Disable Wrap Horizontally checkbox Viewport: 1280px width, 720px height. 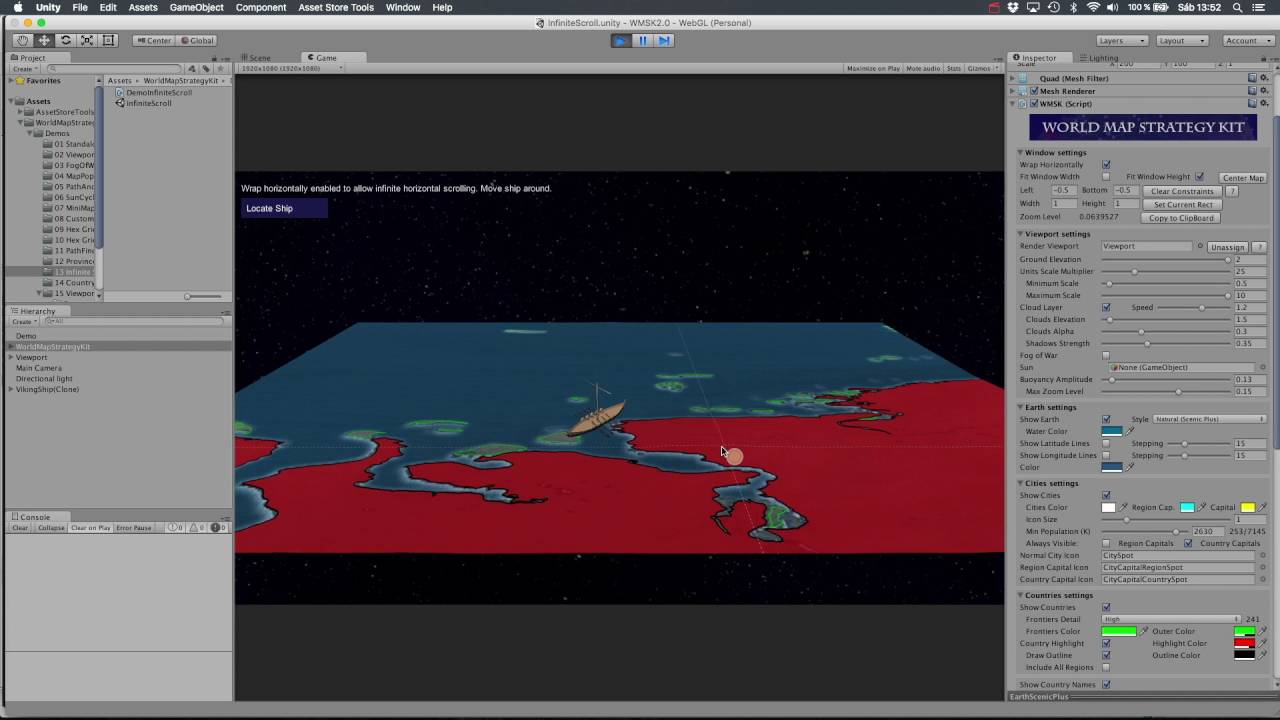[x=1106, y=165]
